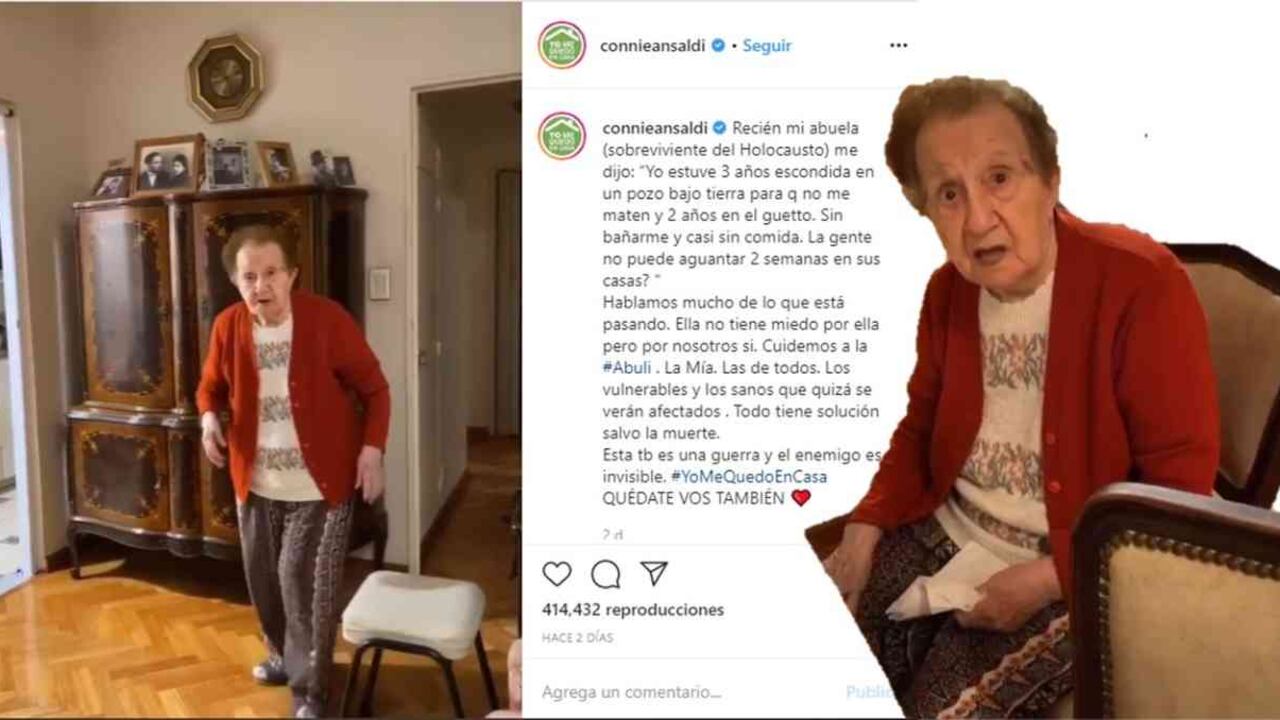Viewport: 1280px width, 720px height.
Task: Open the #Abuli hashtag
Action: pyautogui.click(x=627, y=367)
